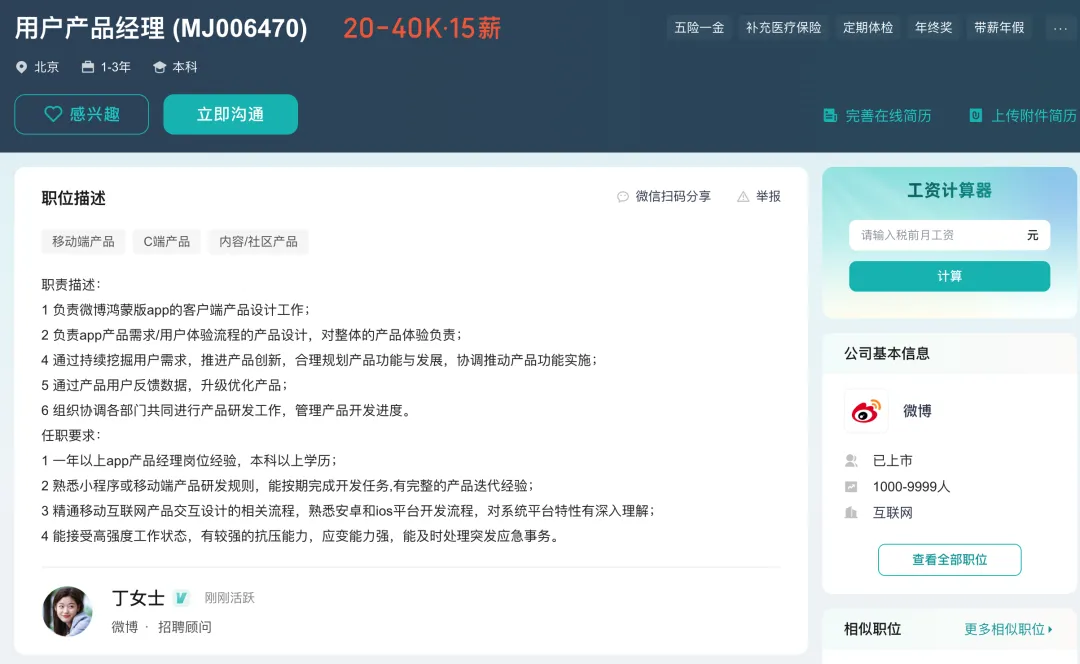Screen dimensions: 1080x664
Task: Mark the job as 感兴趣
Action: 81,114
